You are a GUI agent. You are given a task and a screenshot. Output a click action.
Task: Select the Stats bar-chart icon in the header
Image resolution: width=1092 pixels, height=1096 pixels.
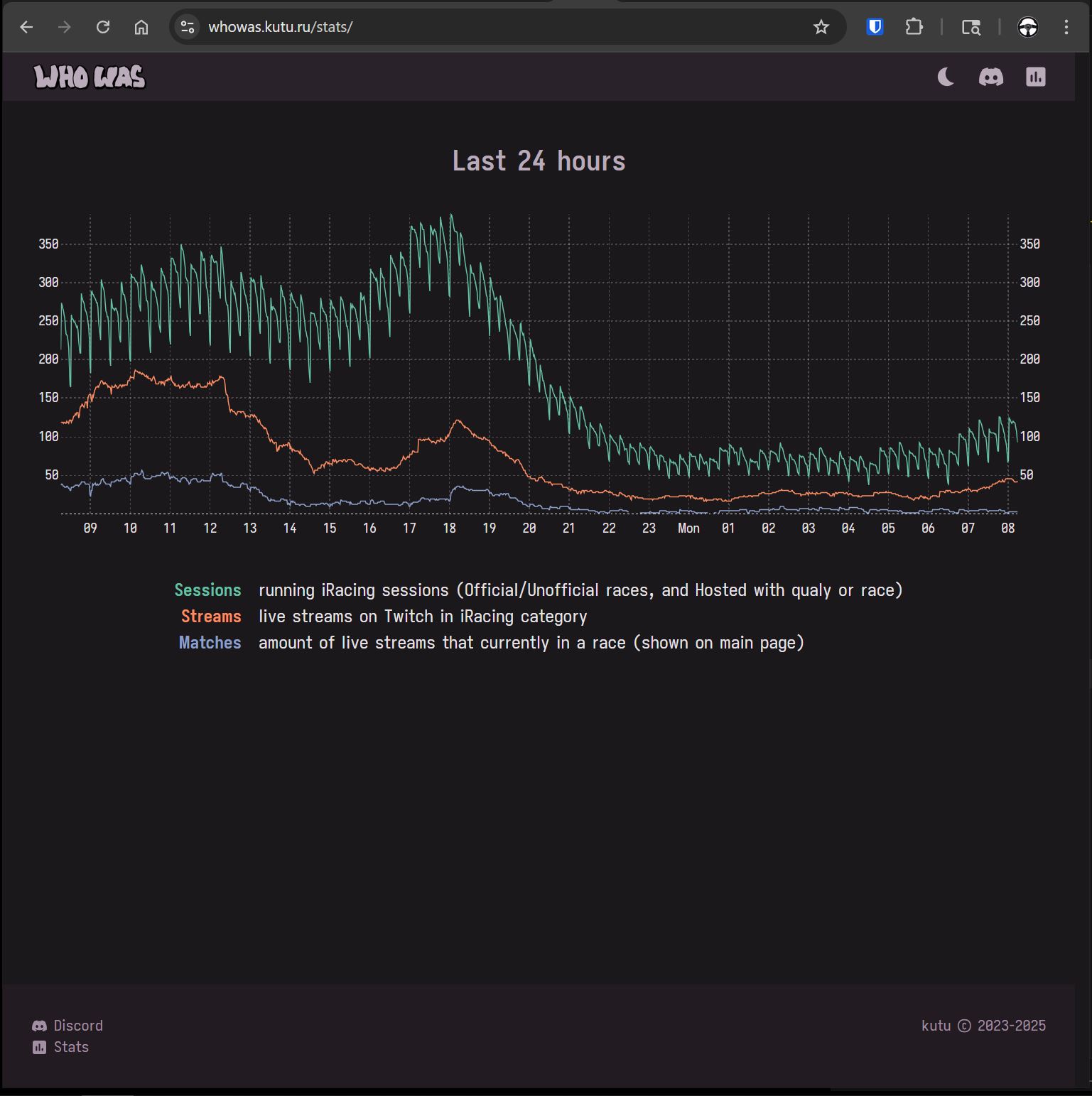[1035, 77]
